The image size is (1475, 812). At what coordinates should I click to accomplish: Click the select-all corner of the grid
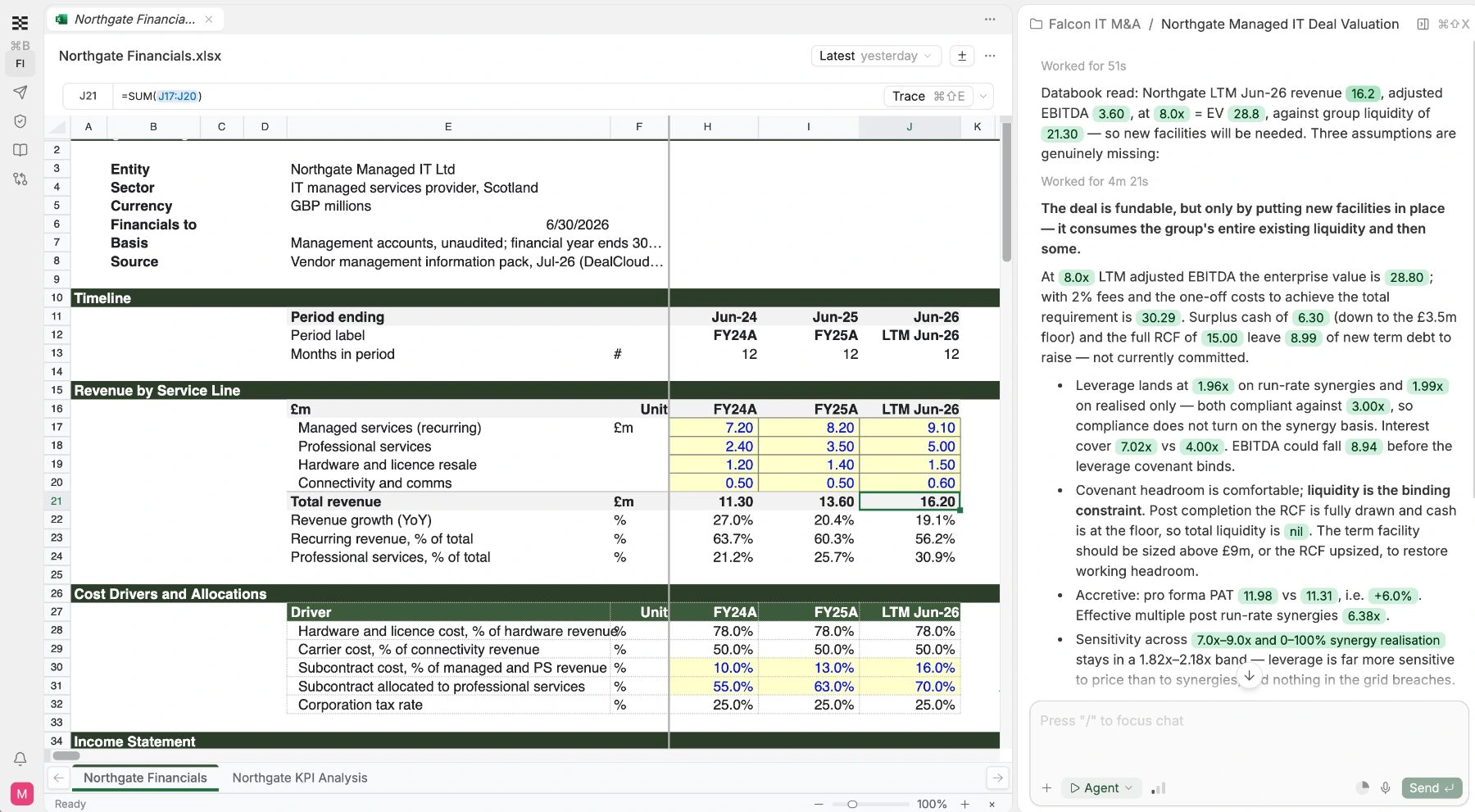tap(57, 127)
